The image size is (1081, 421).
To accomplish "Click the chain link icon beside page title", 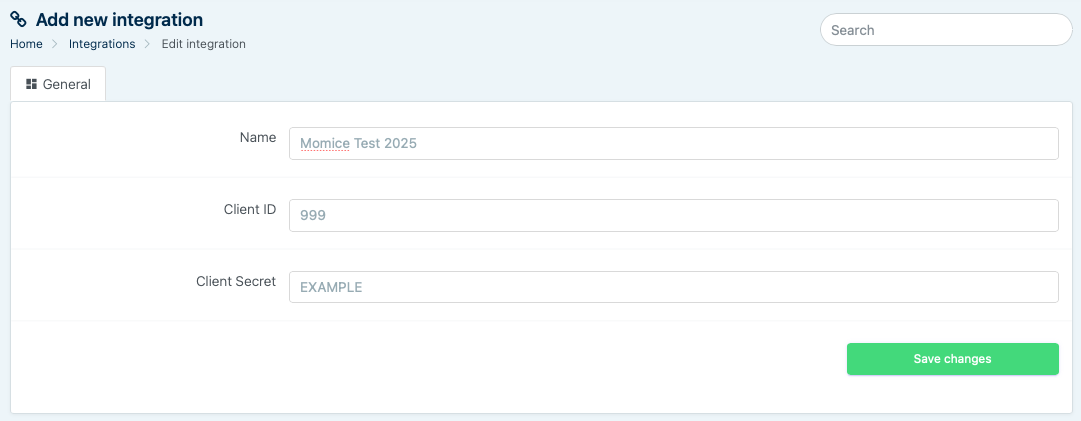I will pyautogui.click(x=18, y=20).
